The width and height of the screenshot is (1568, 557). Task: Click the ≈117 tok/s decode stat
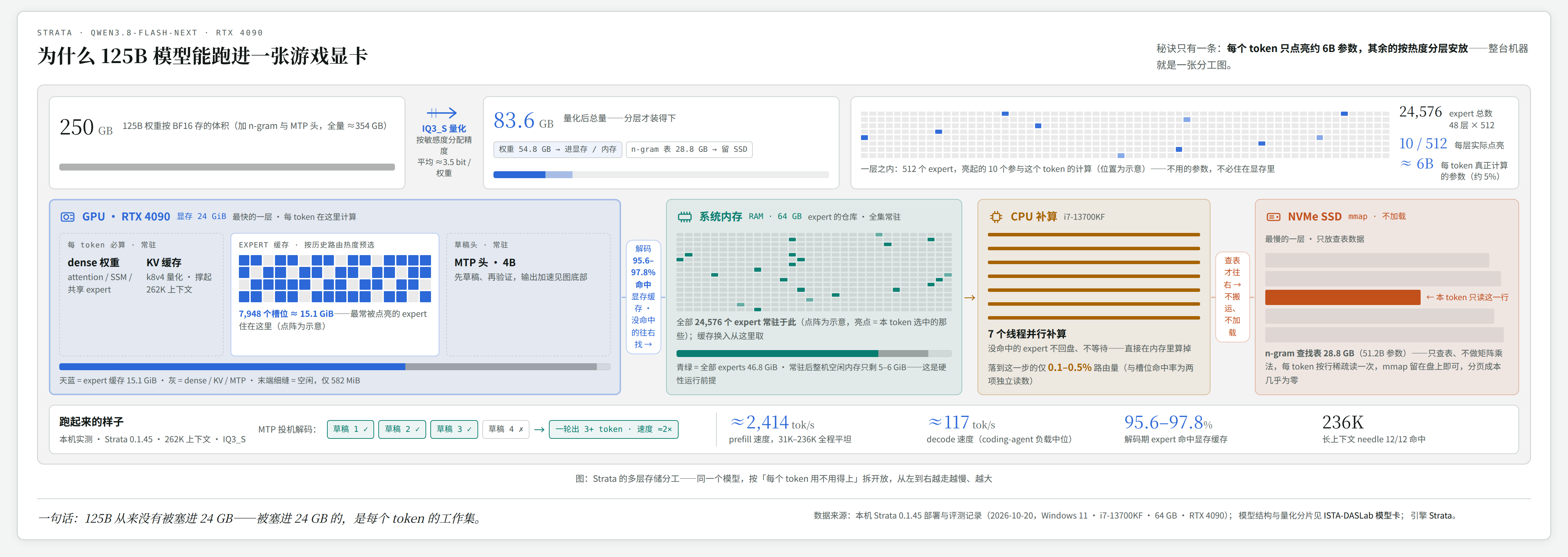pyautogui.click(x=961, y=423)
